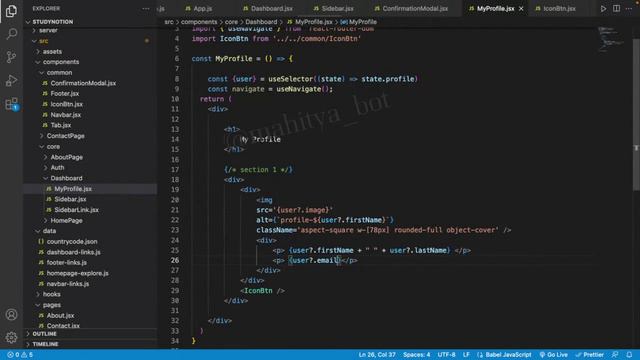640x360 pixels.
Task: Collapse the core folder
Action: coord(53,147)
